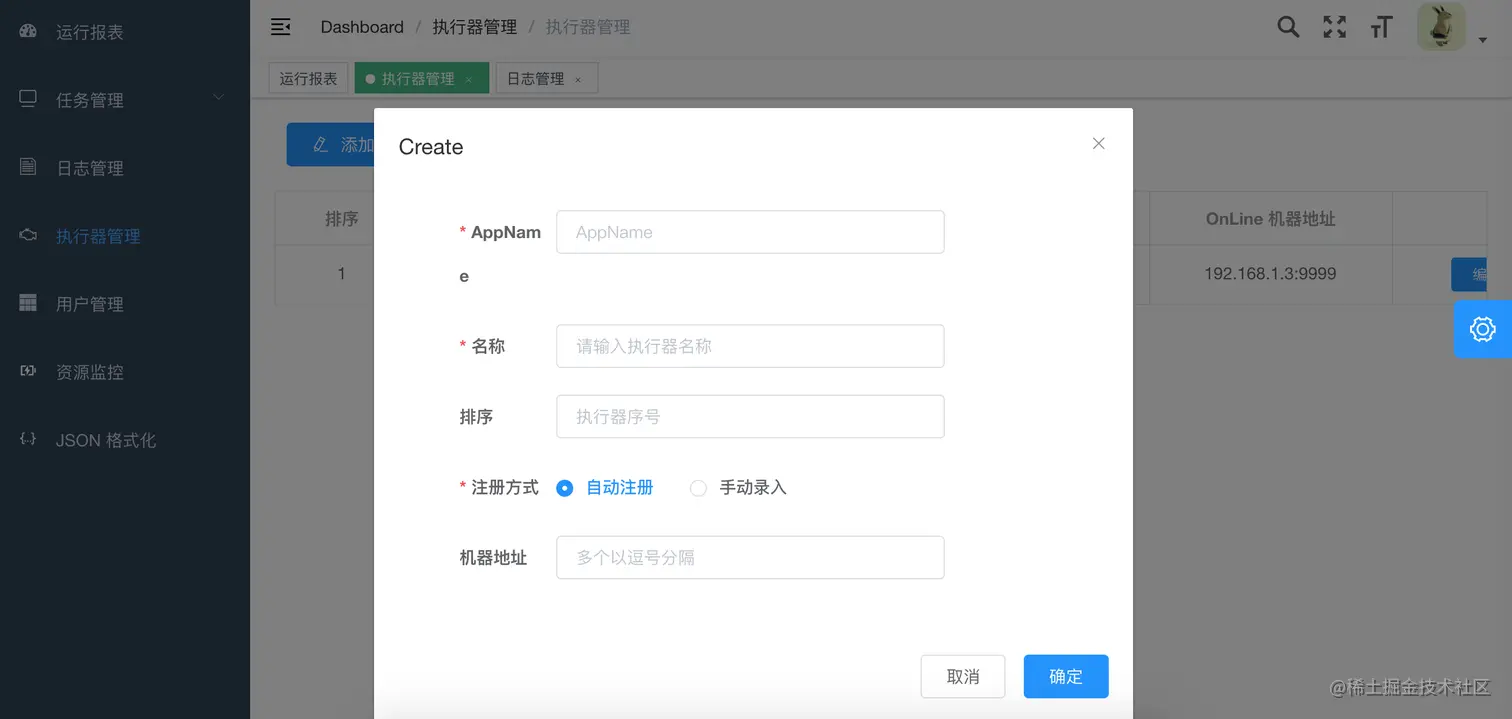
Task: Close the 日志管理 tab via its x
Action: [x=577, y=79]
